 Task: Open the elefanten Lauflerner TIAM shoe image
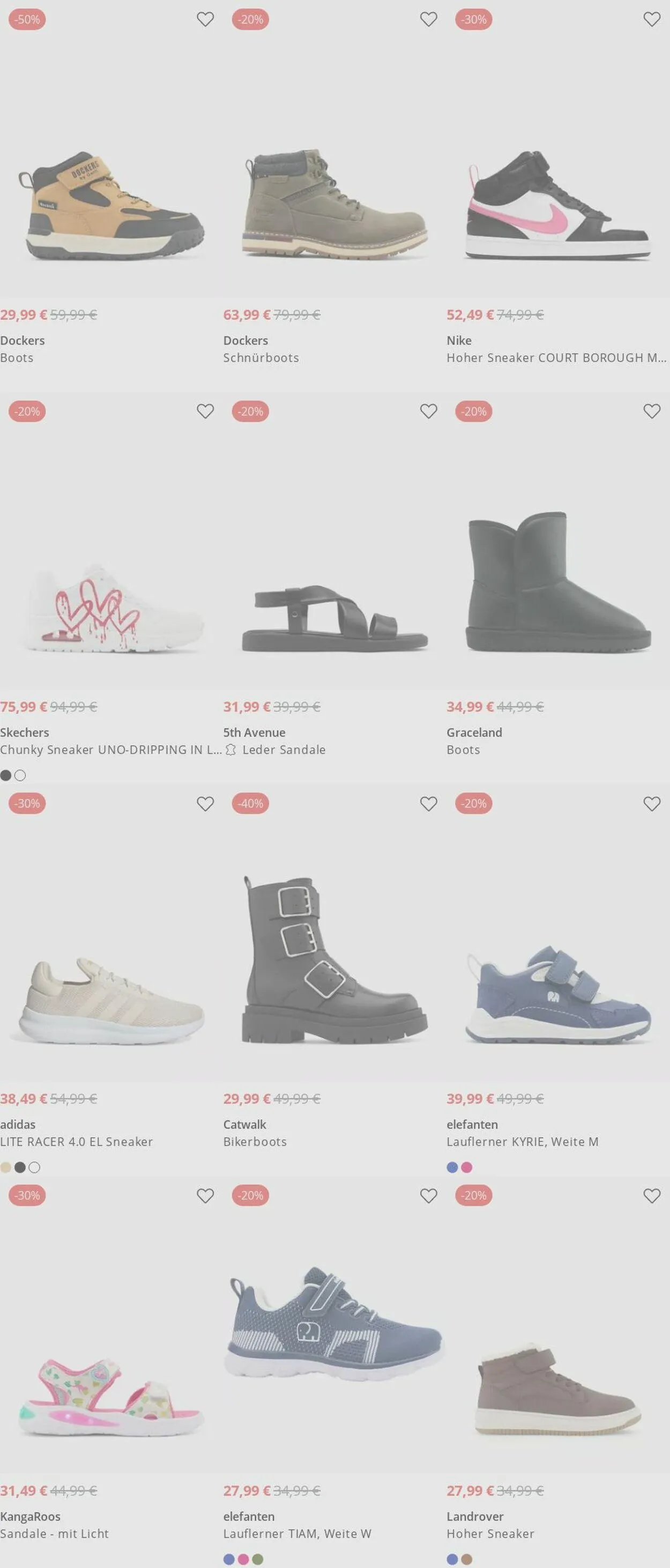click(x=335, y=1323)
